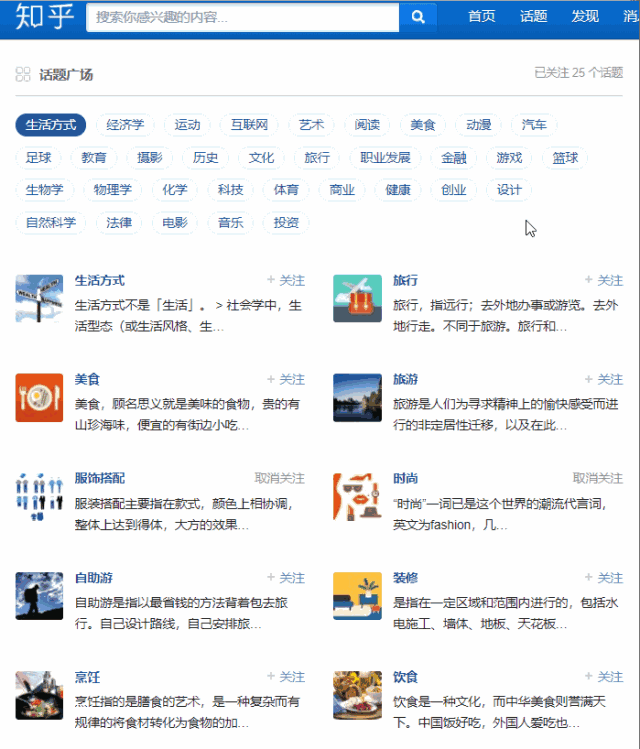Viewport: 640px width, 749px height.
Task: Select the 互联网 category tag
Action: (249, 125)
